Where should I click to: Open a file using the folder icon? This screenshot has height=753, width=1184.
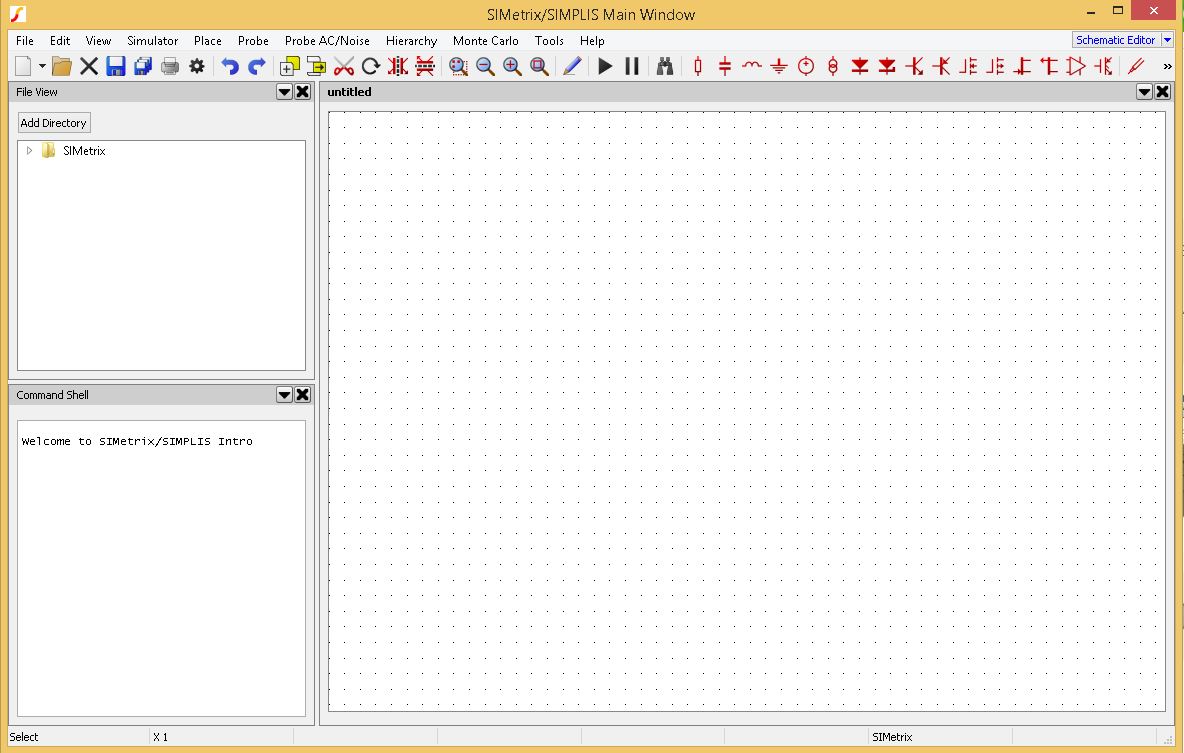coord(62,66)
